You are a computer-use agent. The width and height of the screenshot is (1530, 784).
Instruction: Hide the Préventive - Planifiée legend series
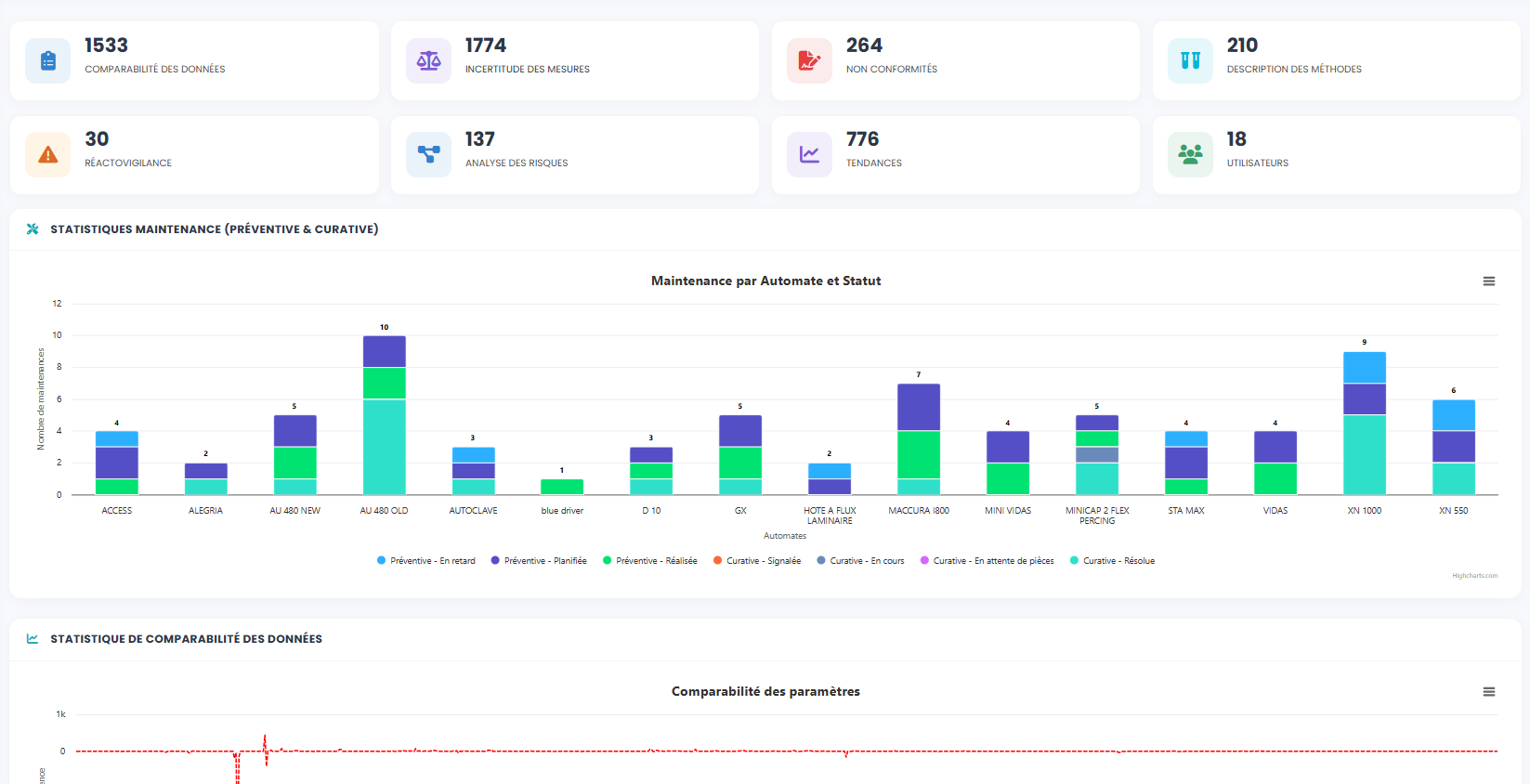coord(544,561)
